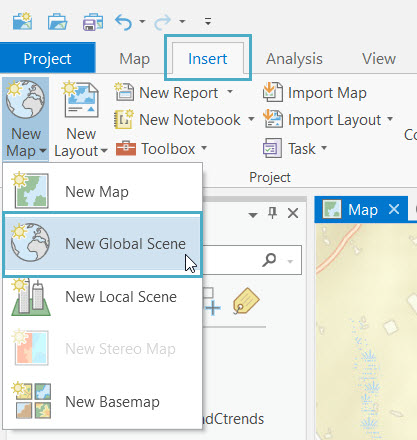Click the New Report icon
Screen dimensions: 417x440
click(x=124, y=92)
